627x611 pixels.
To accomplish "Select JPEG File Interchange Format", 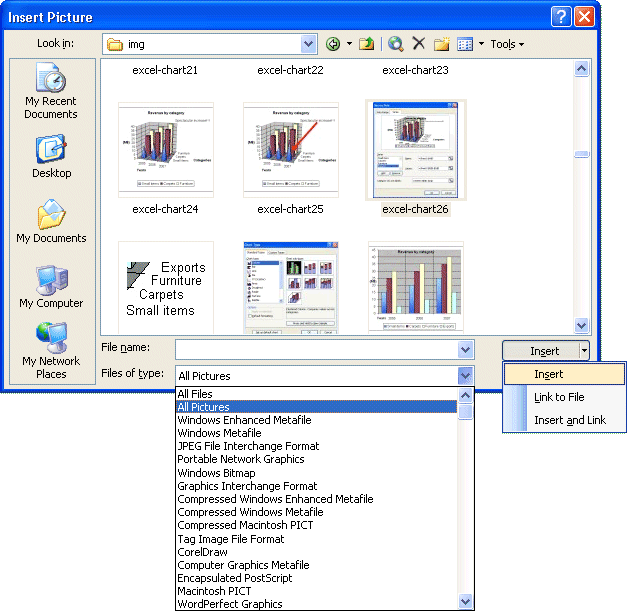I will click(x=317, y=446).
